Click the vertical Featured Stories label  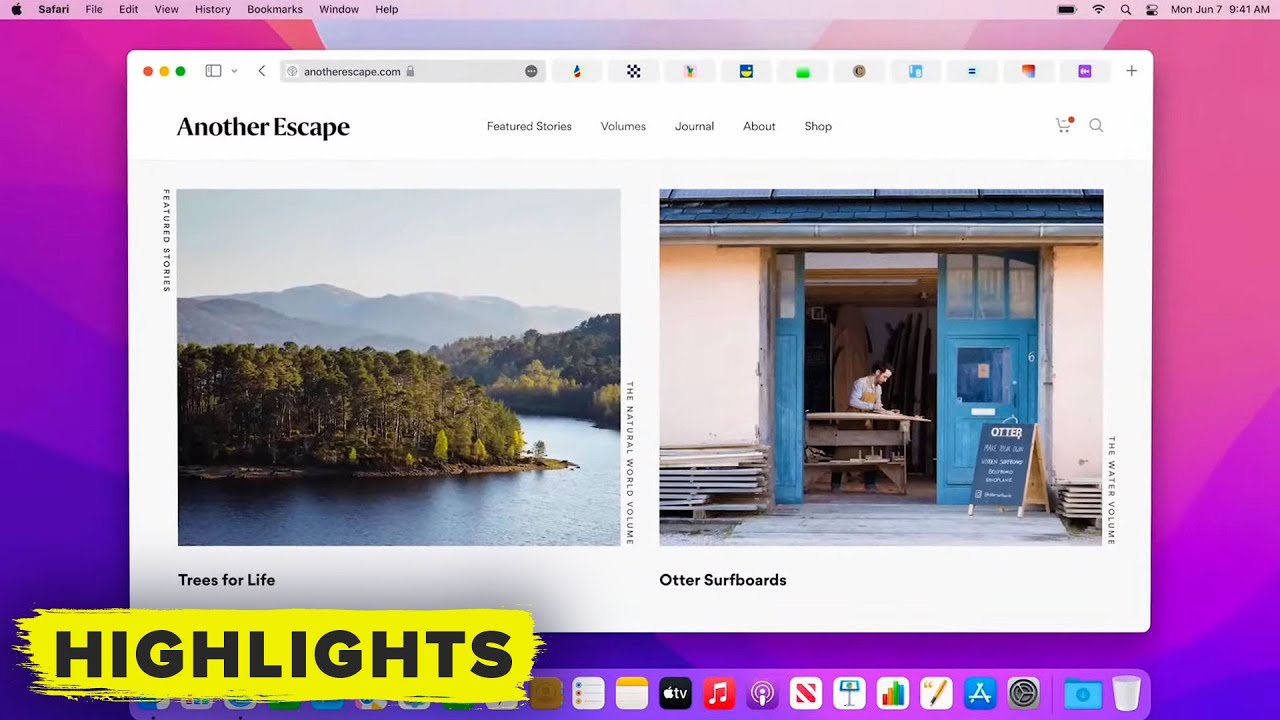coord(166,240)
